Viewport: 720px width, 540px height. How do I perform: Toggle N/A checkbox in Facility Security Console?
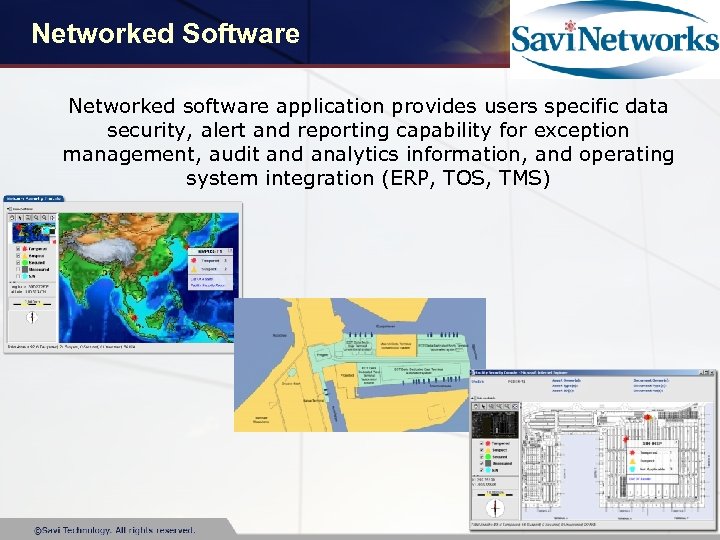click(x=482, y=470)
